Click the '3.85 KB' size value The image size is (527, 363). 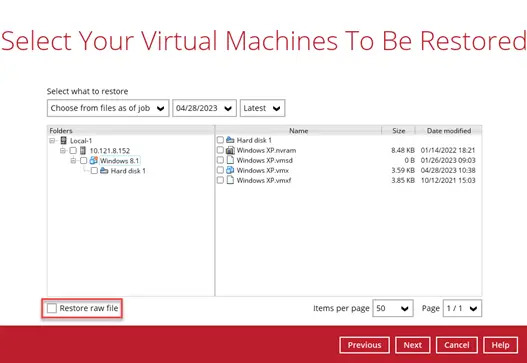(x=403, y=180)
